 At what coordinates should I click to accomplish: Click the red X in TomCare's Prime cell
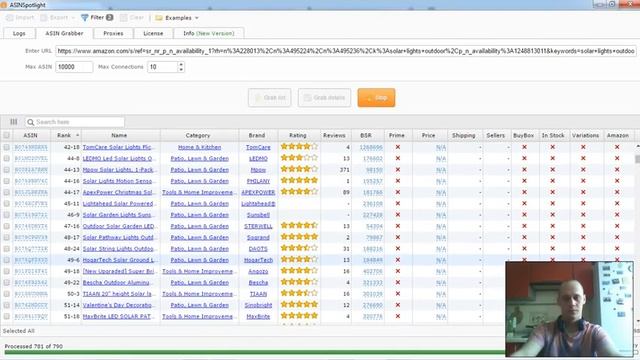pos(398,147)
